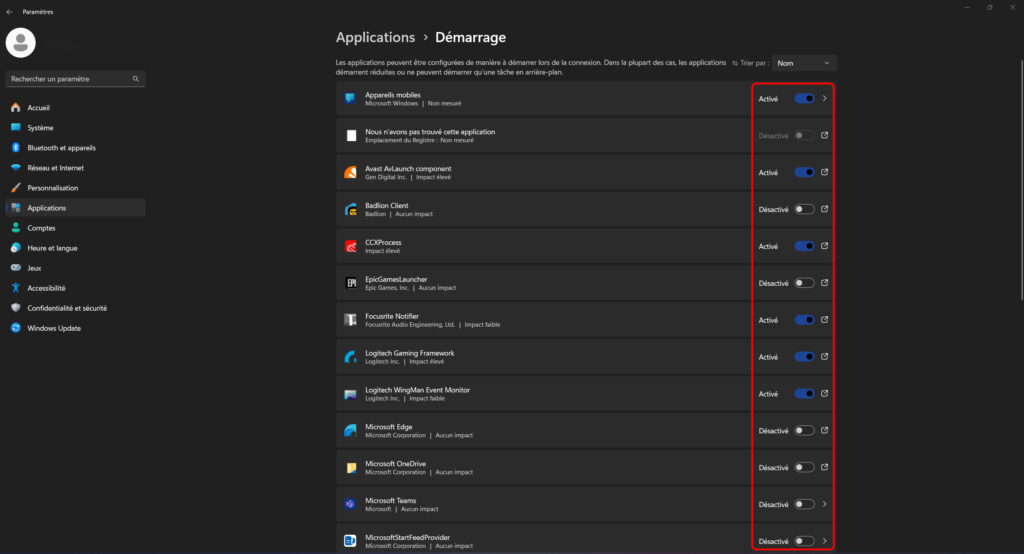Enable Microsoft Teams startup toggle
Screen dimensions: 1024x554
(x=805, y=504)
